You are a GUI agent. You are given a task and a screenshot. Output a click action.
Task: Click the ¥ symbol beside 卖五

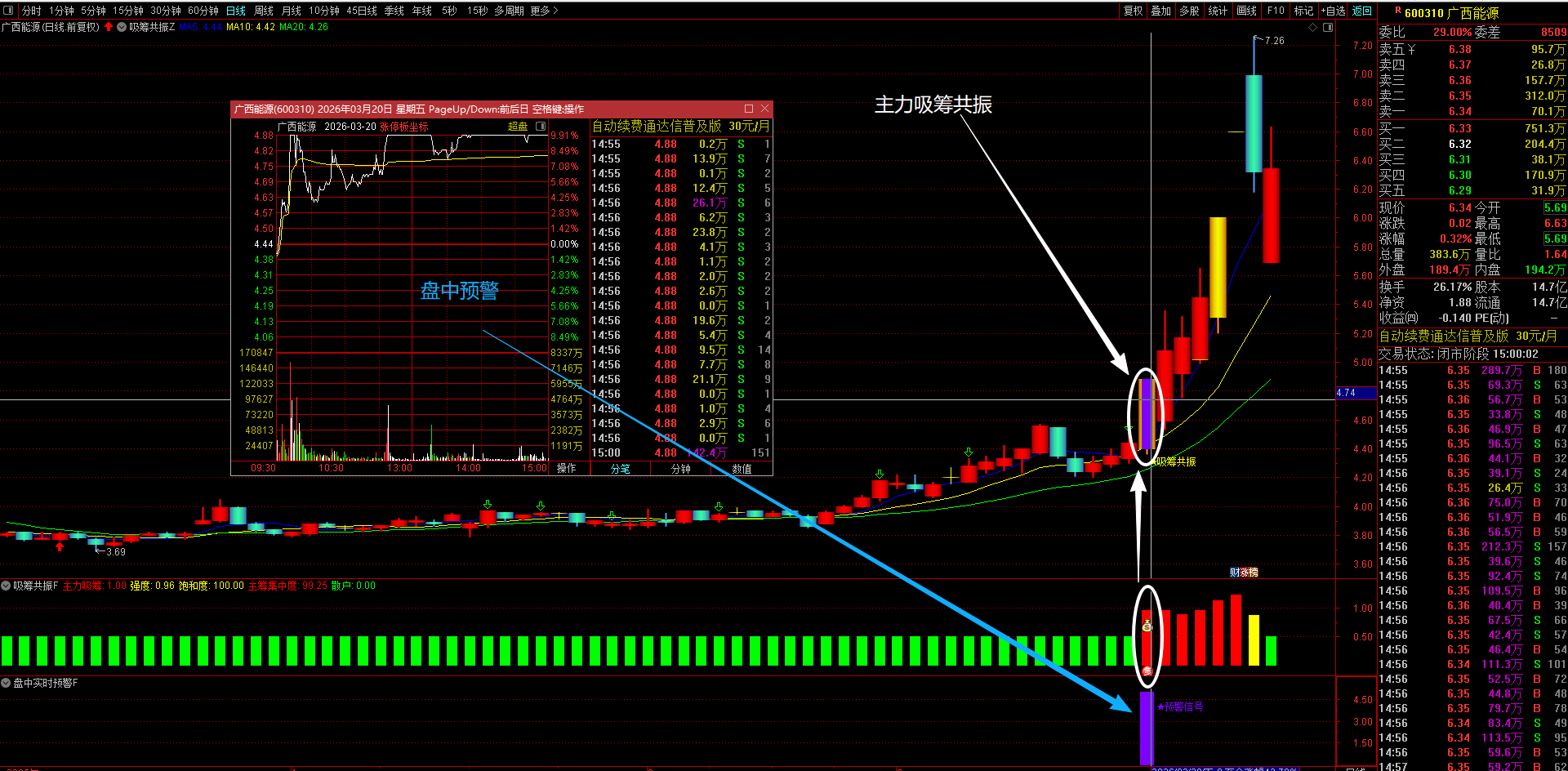pyautogui.click(x=1412, y=50)
